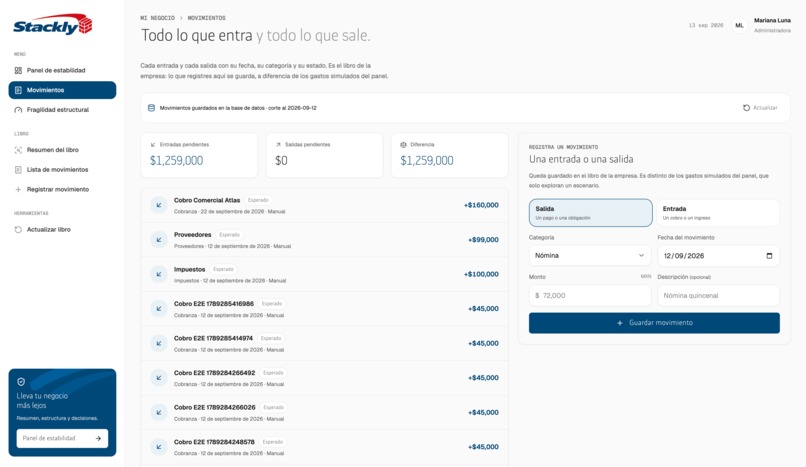
Task: Click Cobro E2E 1789285414974 row icon
Action: (x=159, y=343)
